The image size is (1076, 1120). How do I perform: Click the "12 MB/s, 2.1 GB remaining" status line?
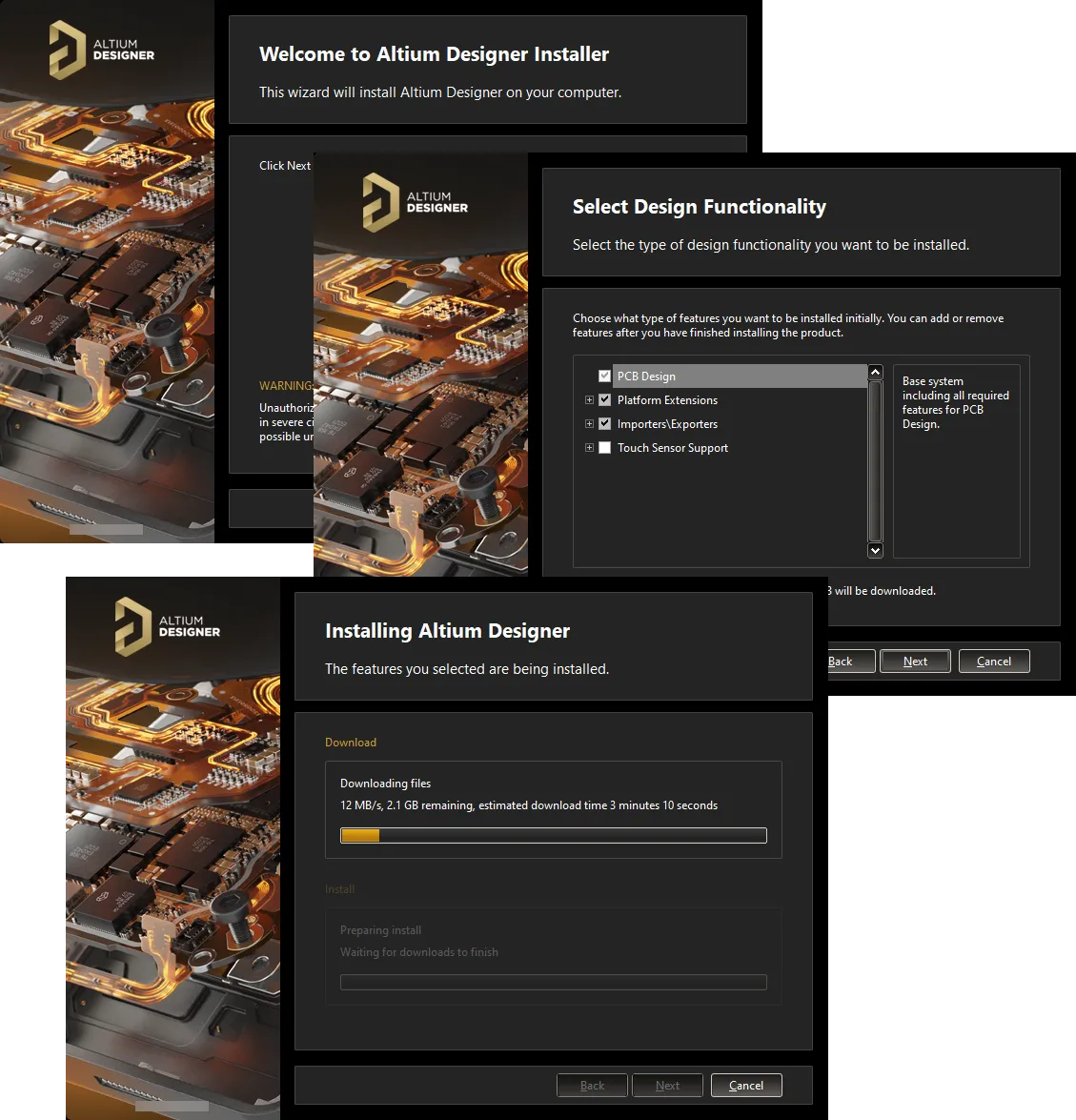[x=529, y=805]
